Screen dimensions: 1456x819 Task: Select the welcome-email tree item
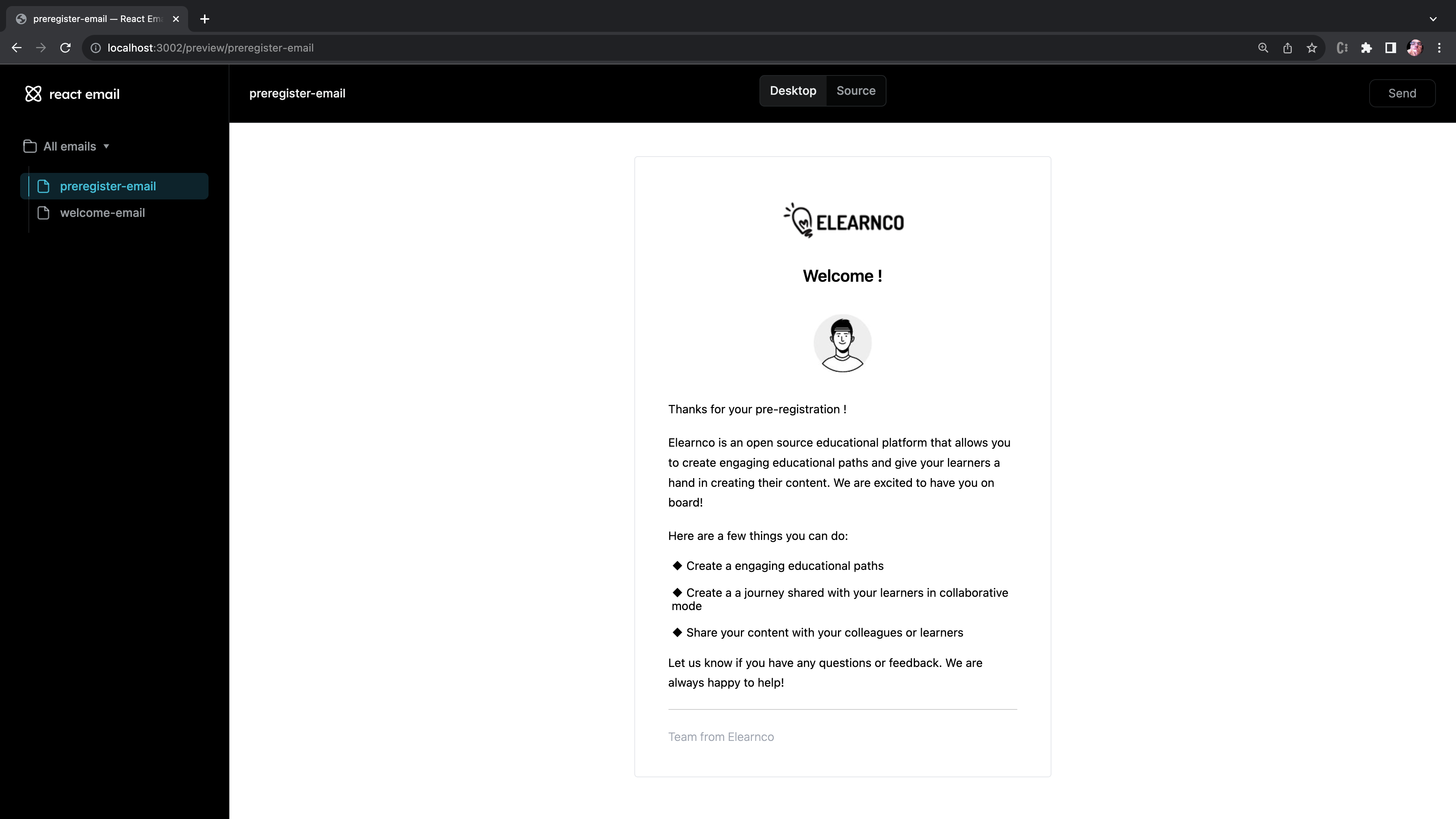point(102,212)
